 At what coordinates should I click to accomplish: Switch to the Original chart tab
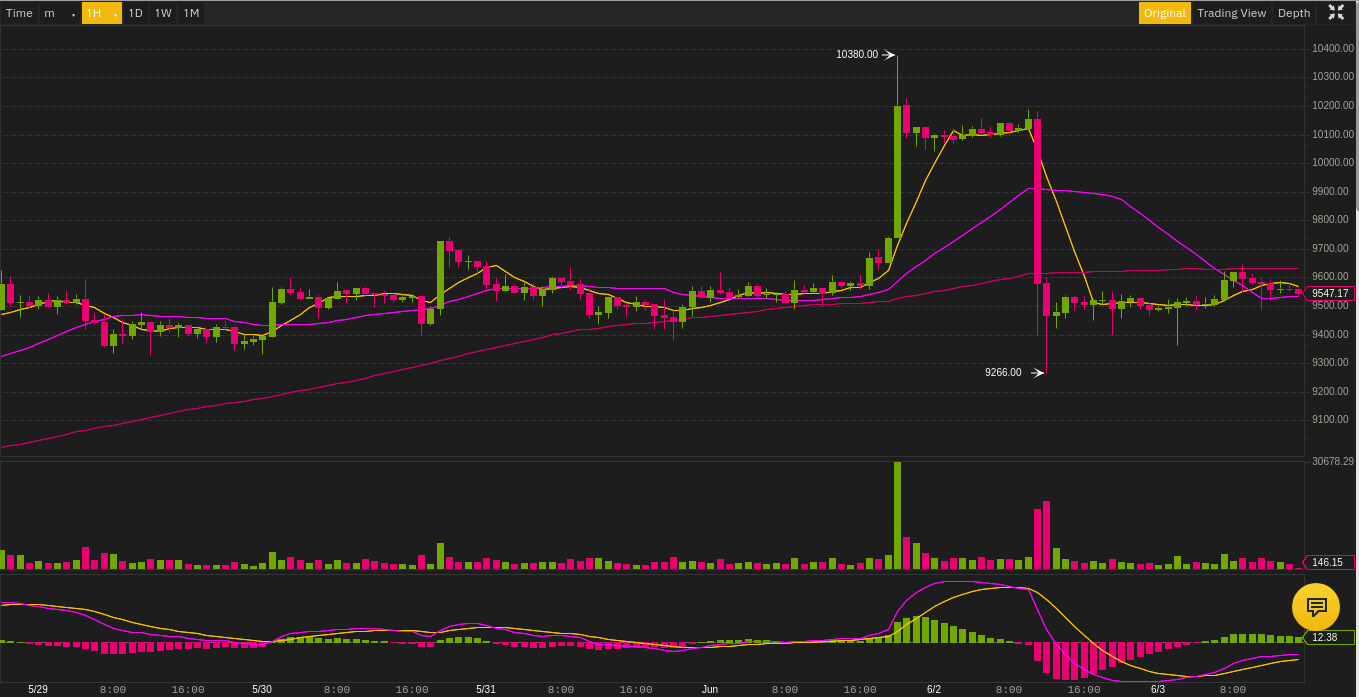pyautogui.click(x=1165, y=13)
